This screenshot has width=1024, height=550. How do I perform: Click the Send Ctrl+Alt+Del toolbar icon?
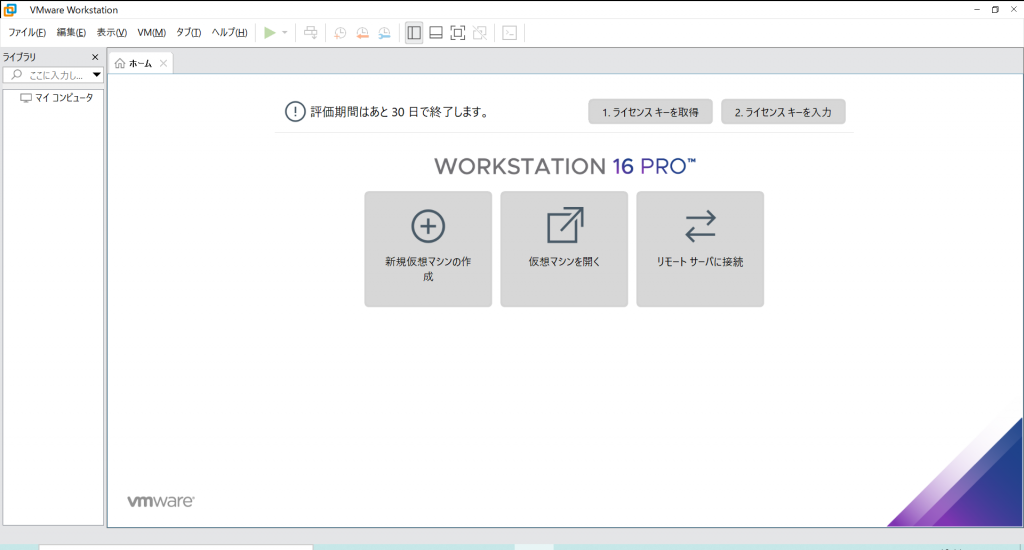[311, 33]
